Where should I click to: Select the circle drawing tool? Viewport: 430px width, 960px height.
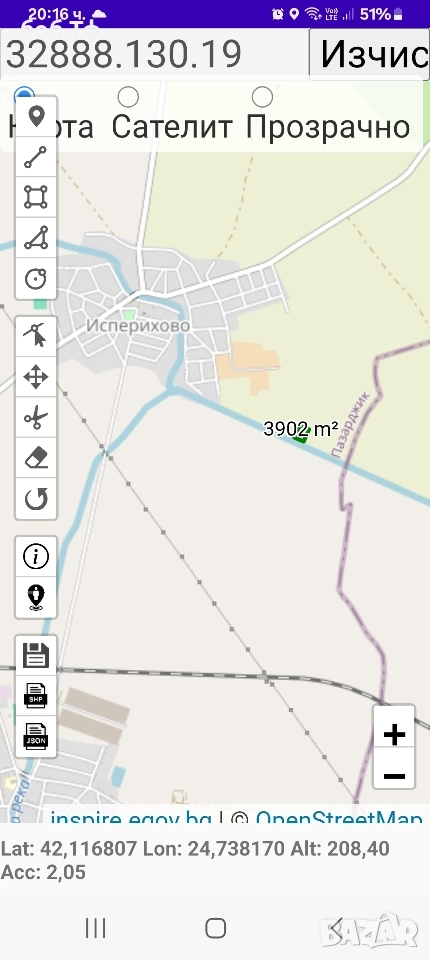point(36,279)
